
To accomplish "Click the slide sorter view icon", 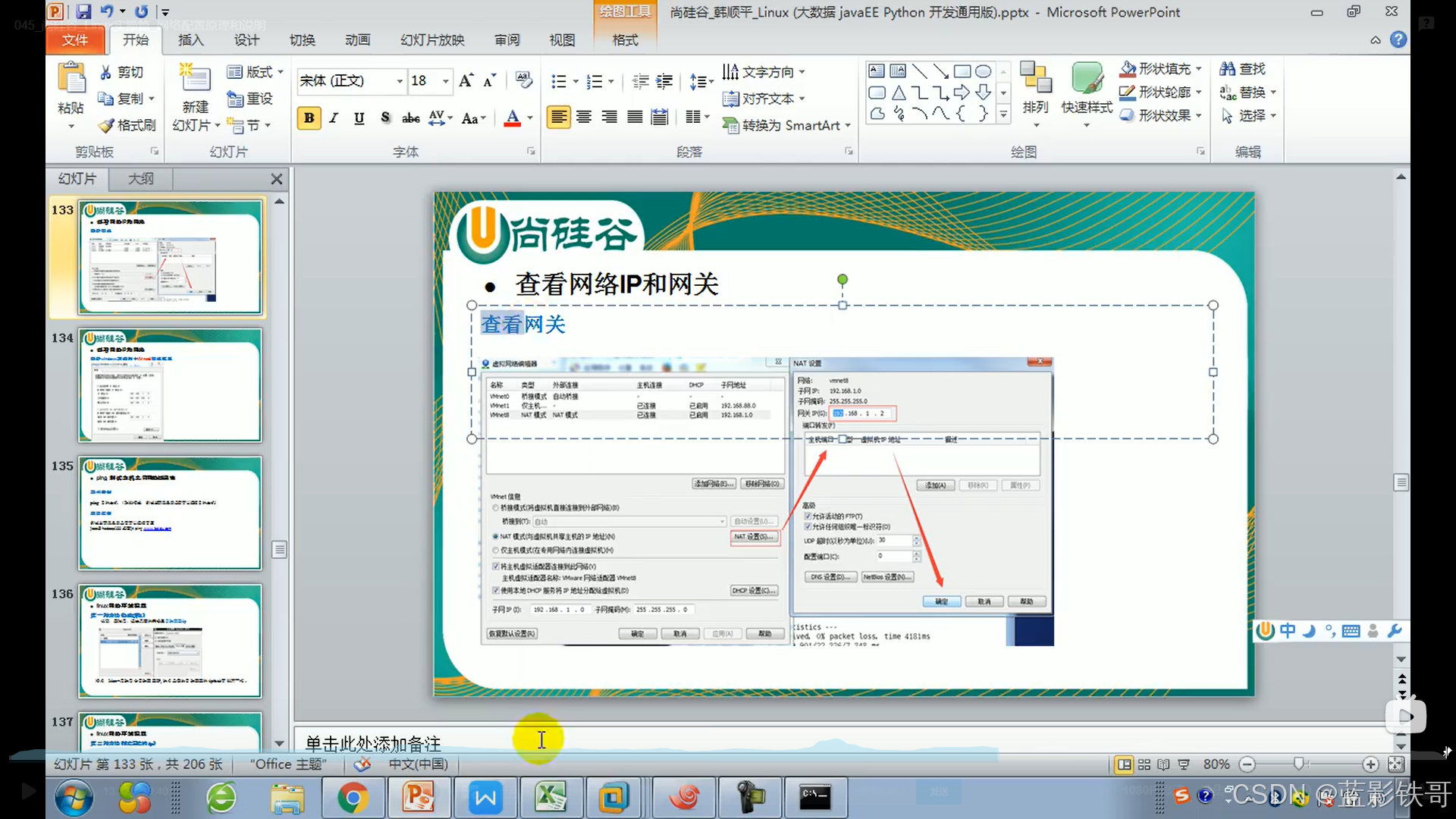I will (1144, 764).
